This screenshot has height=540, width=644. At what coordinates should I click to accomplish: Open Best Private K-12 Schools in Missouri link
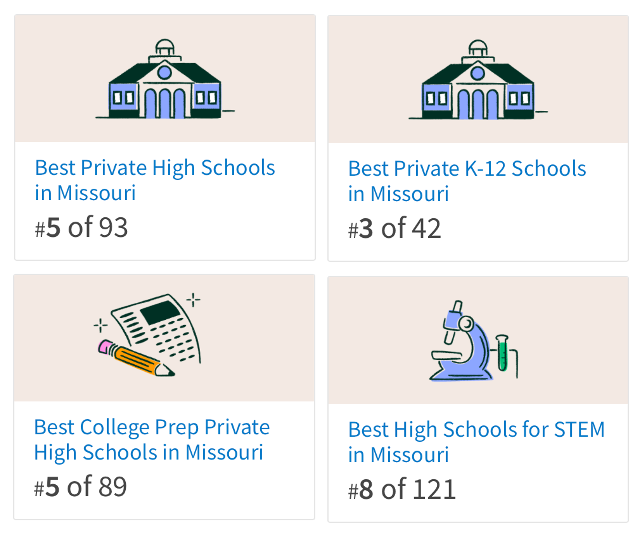point(467,181)
